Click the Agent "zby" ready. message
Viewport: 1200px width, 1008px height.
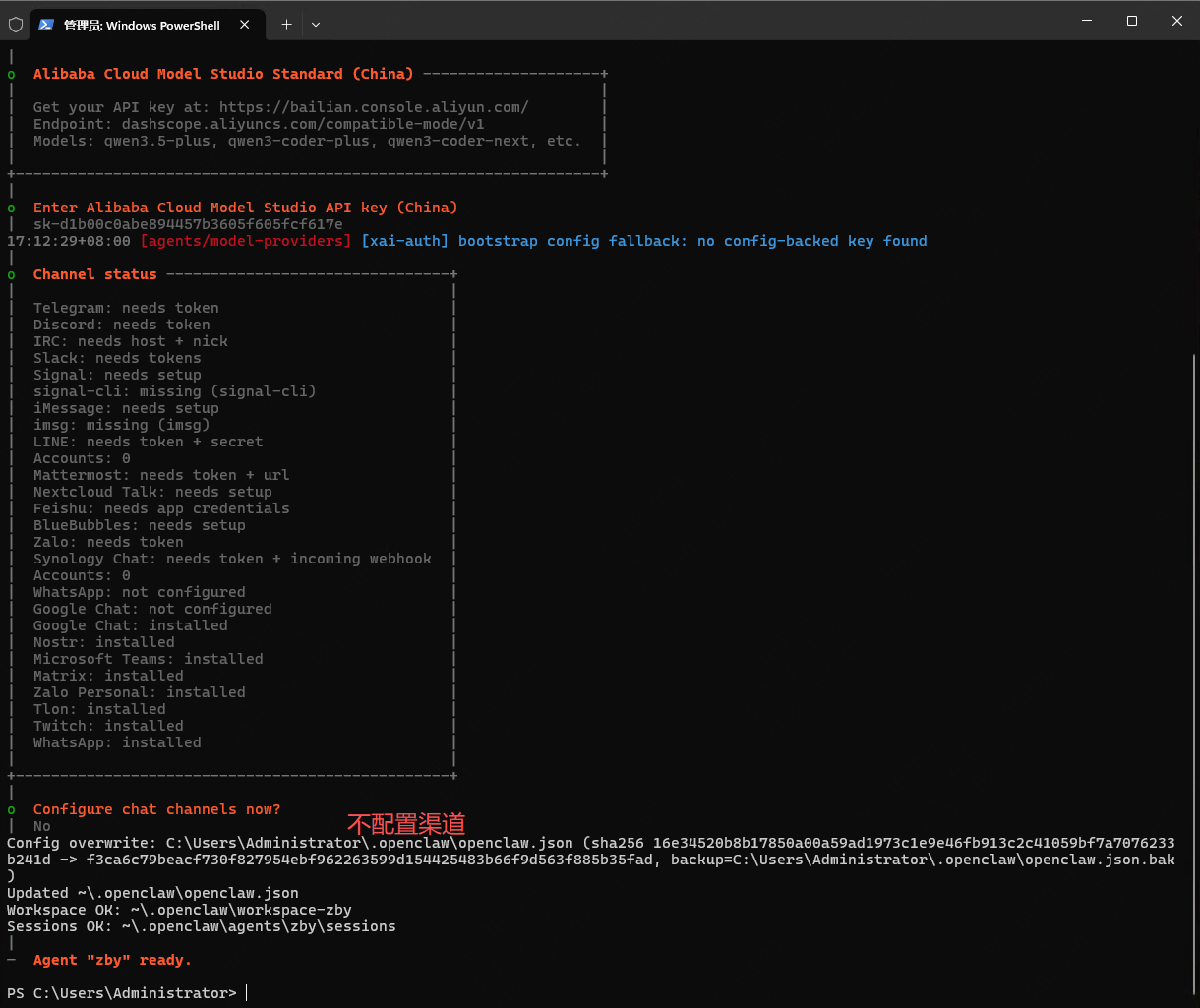(112, 960)
